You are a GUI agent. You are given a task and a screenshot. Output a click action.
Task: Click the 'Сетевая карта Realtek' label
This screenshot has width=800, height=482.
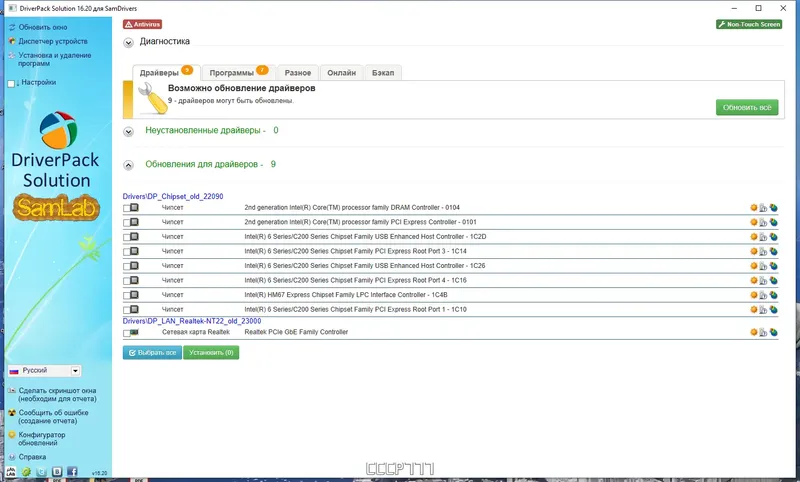(x=196, y=332)
